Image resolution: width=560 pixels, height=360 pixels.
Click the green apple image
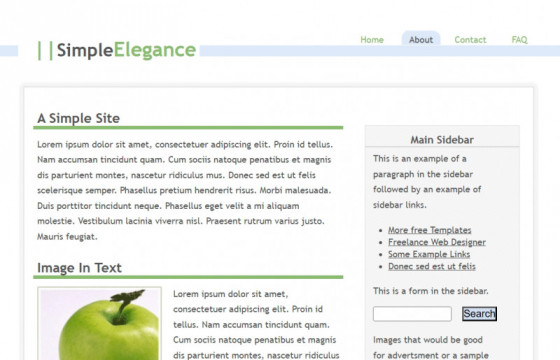pyautogui.click(x=99, y=324)
